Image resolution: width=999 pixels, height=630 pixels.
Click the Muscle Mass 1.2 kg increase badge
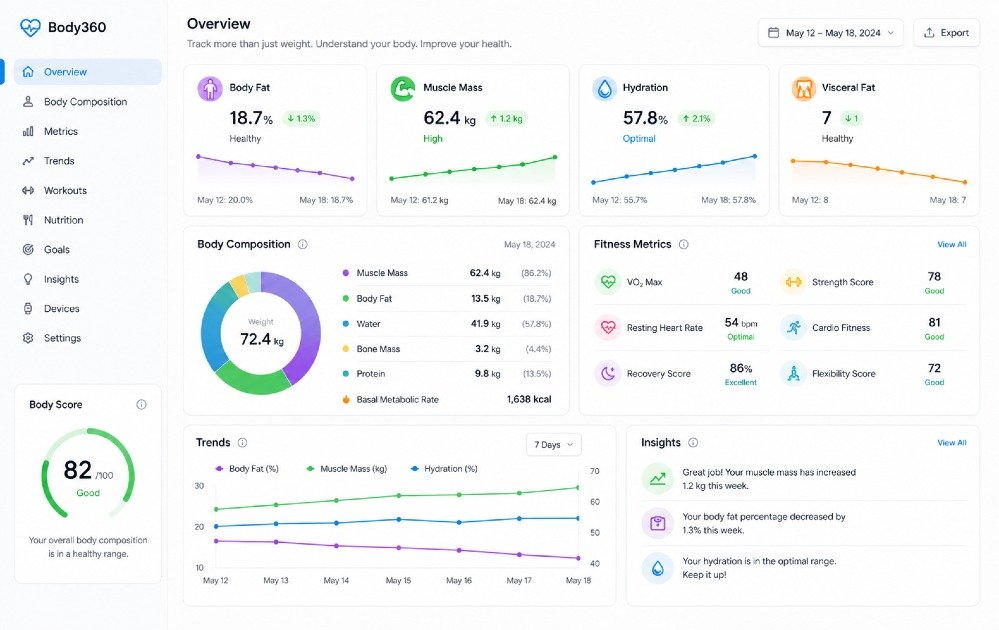pyautogui.click(x=507, y=118)
